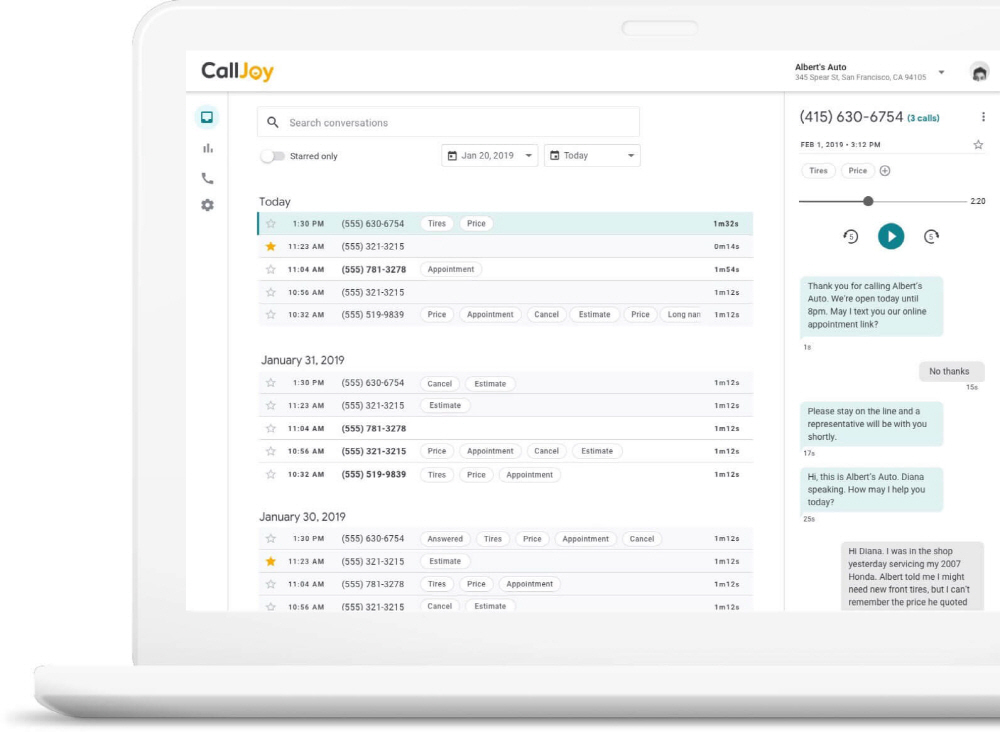Screen dimensions: 1000x732
Task: Open the three-dot more options menu
Action: coord(983,117)
